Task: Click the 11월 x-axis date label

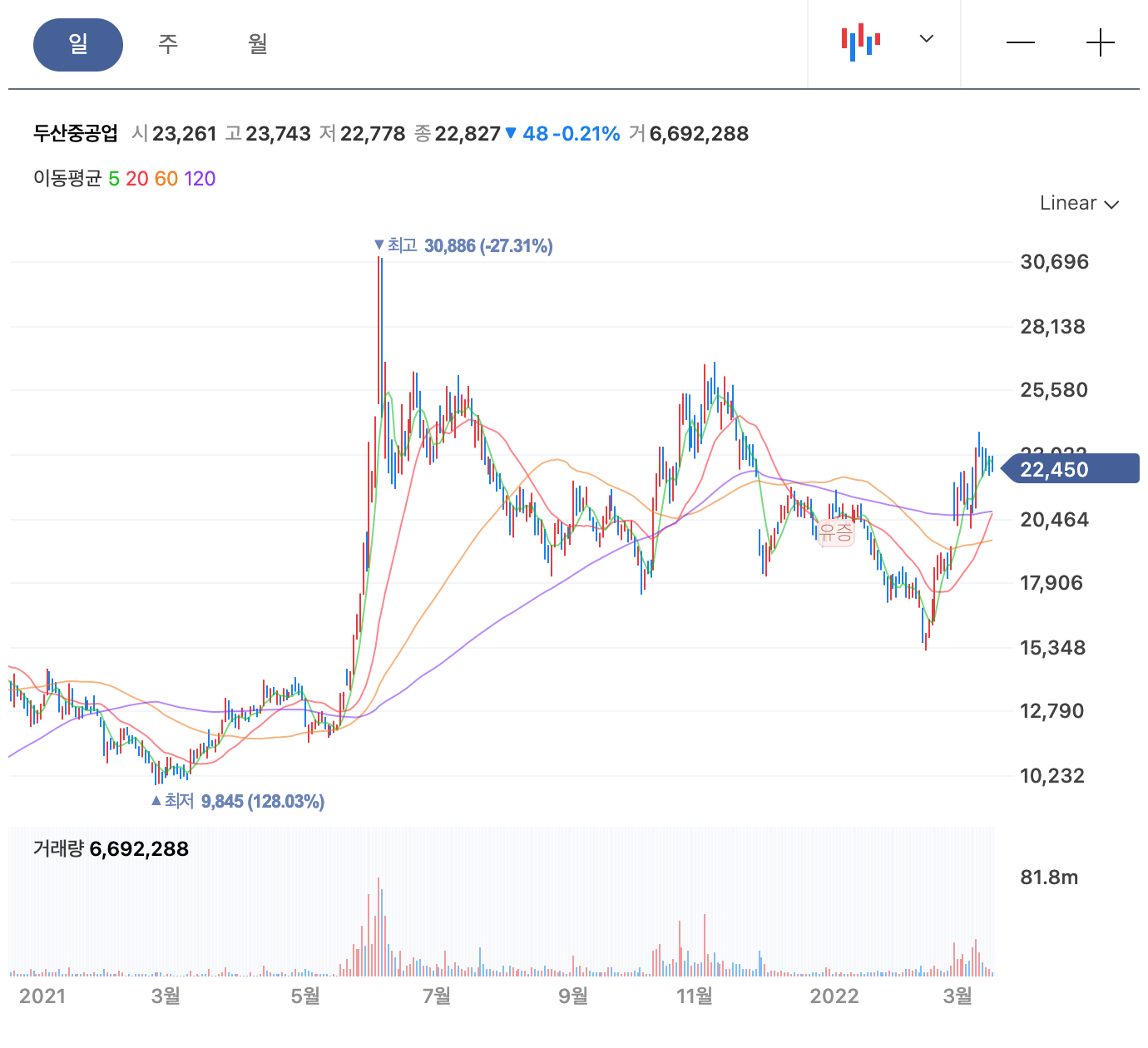Action: [695, 996]
